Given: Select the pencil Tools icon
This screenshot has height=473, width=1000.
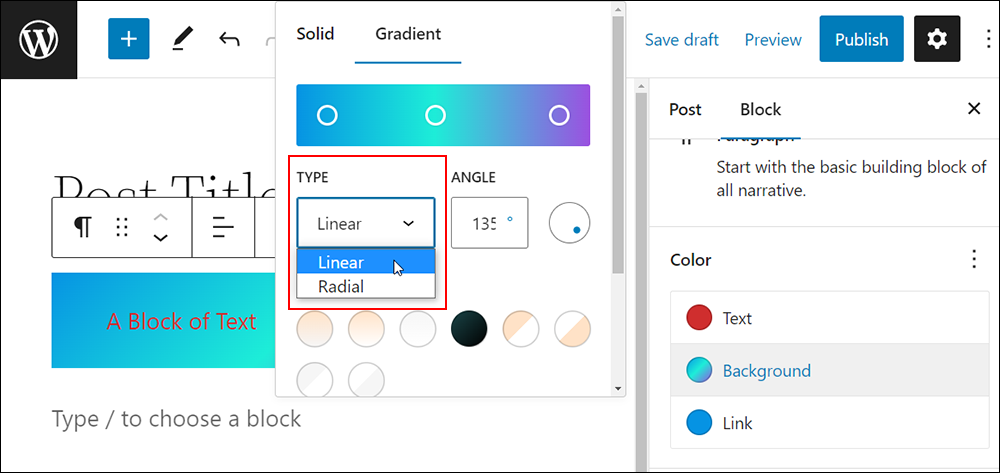Looking at the screenshot, I should [179, 40].
